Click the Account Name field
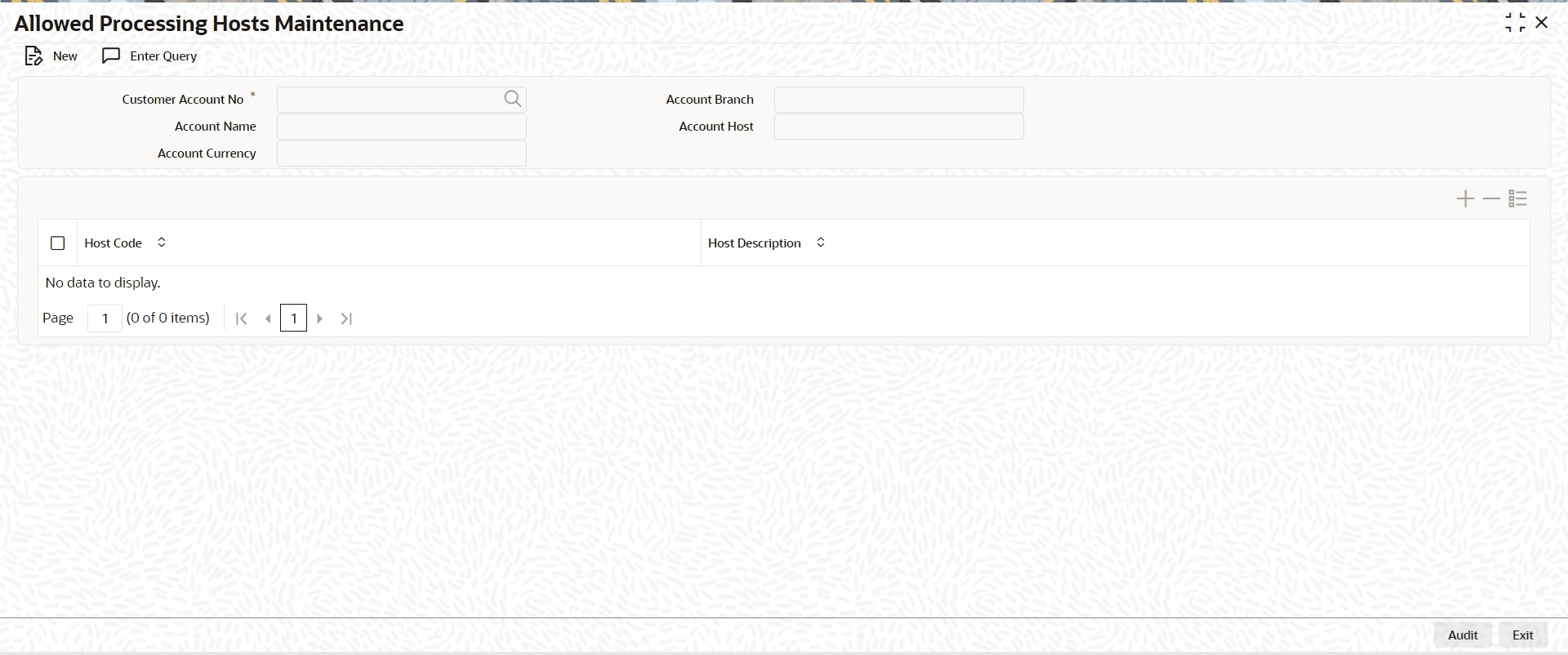The width and height of the screenshot is (1568, 655). [402, 127]
